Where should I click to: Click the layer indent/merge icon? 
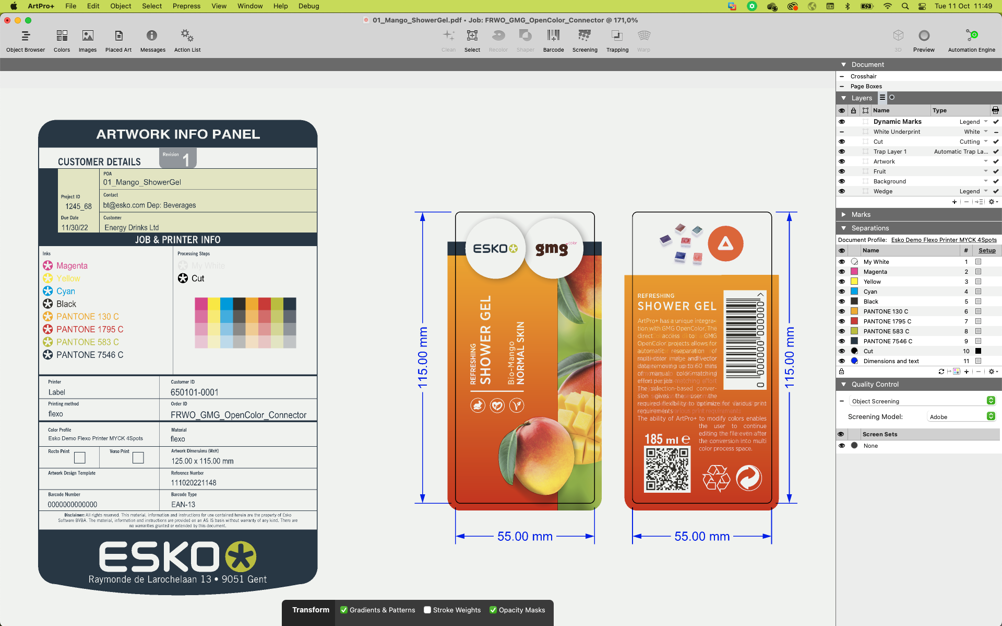click(x=980, y=202)
